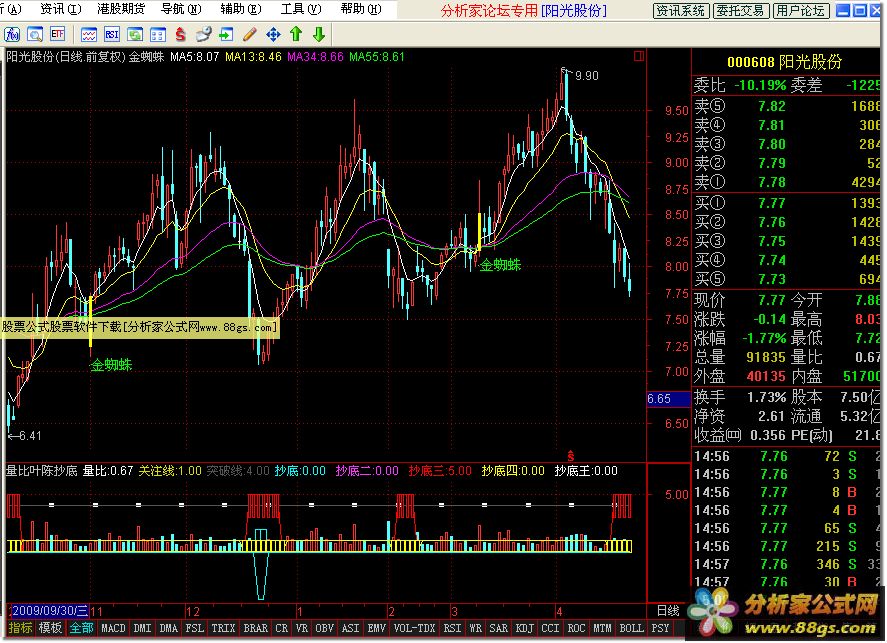Switch to VR indicator tab
This screenshot has width=887, height=643.
click(302, 628)
